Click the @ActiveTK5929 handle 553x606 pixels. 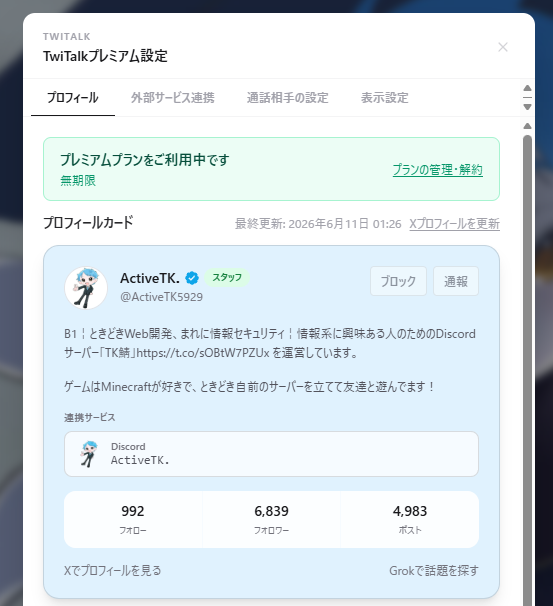(162, 297)
